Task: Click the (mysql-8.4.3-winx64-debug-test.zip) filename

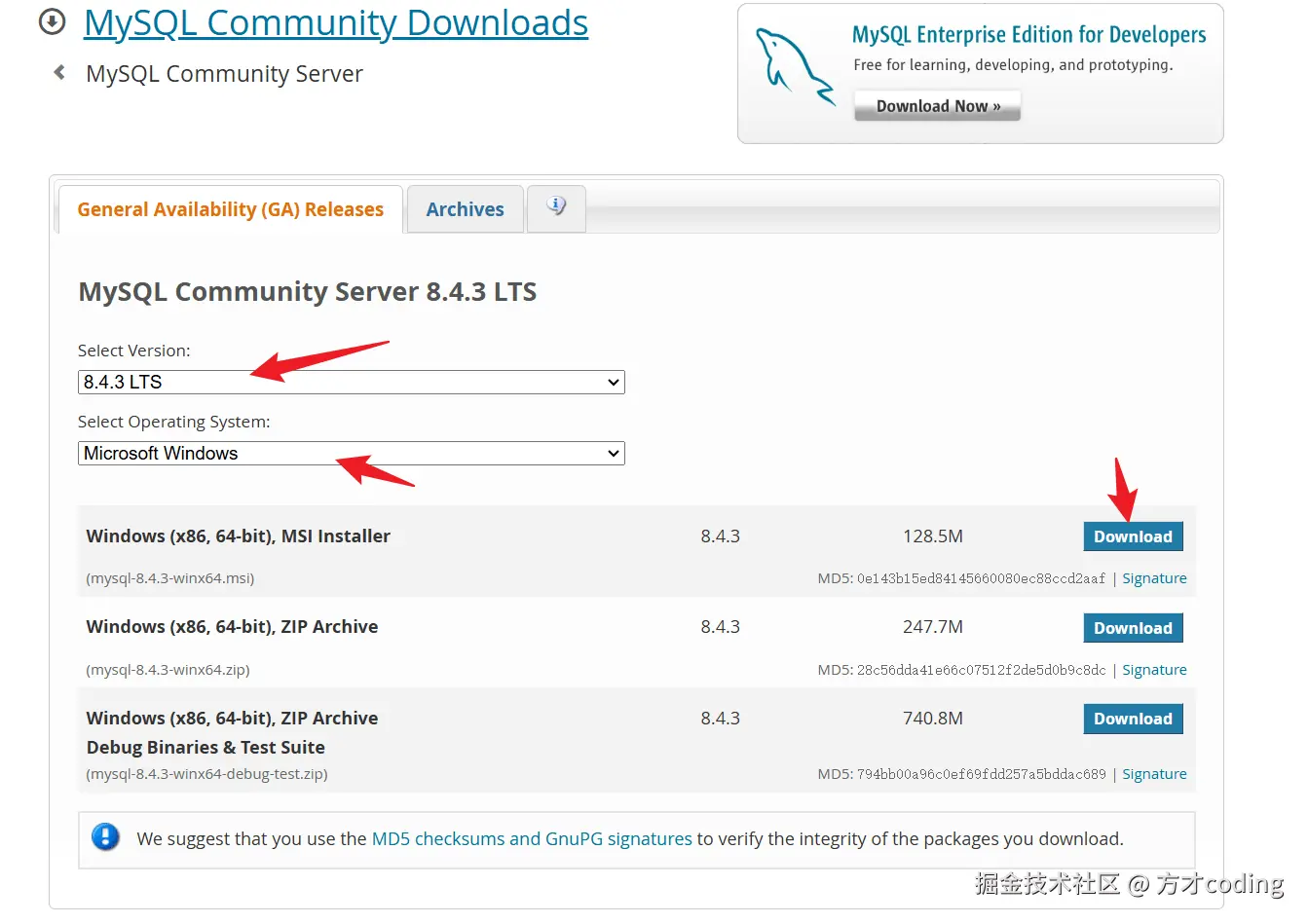Action: 206,774
